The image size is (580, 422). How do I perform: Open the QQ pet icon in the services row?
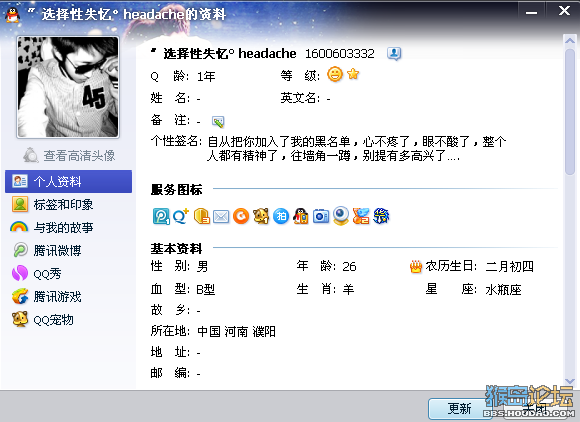coord(261,216)
